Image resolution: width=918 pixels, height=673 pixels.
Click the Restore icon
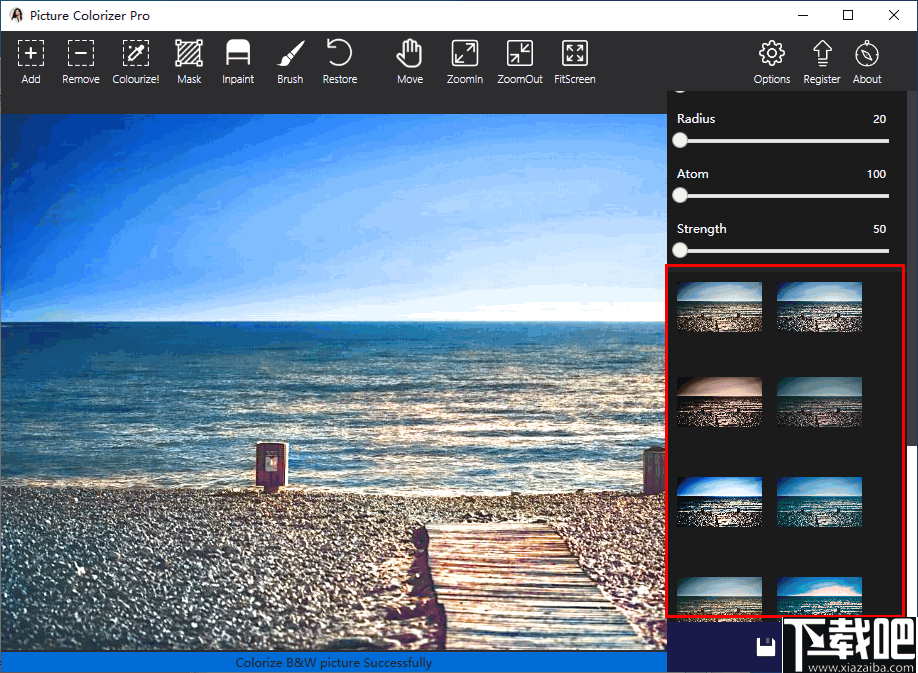(339, 60)
